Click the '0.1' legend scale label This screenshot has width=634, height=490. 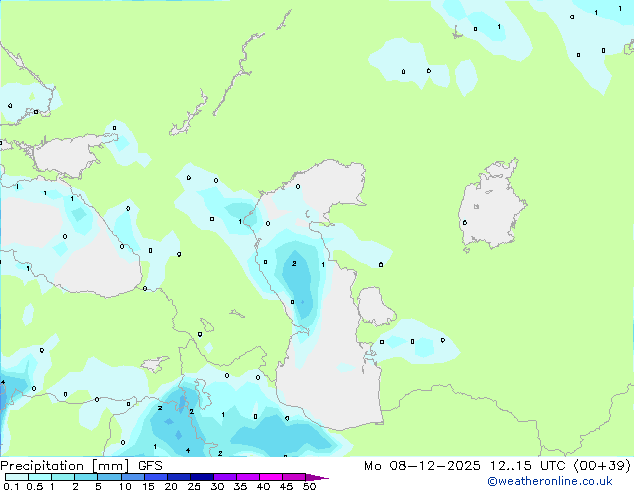tap(11, 486)
